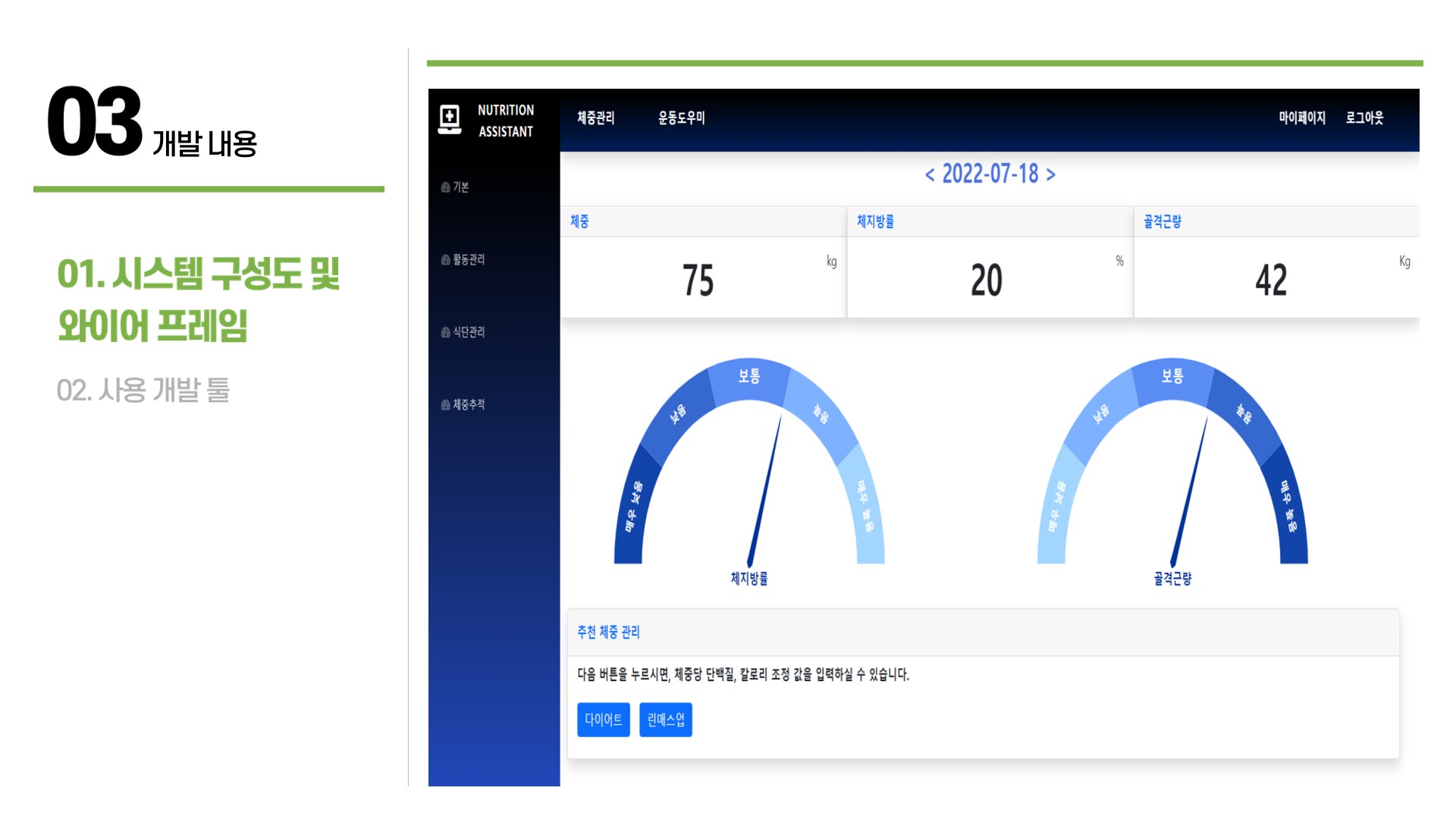Go to previous date with < arrow
This screenshot has height=819, width=1456.
(930, 175)
